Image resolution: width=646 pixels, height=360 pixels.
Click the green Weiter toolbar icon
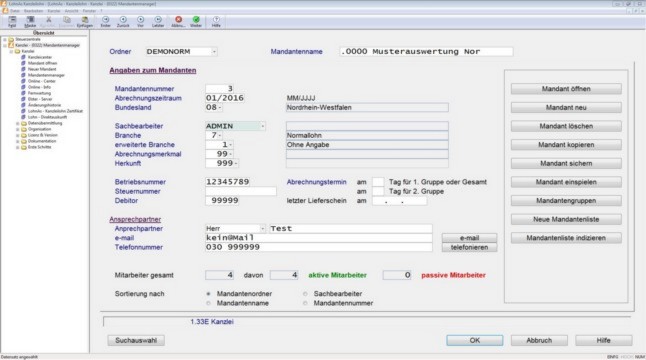196,20
